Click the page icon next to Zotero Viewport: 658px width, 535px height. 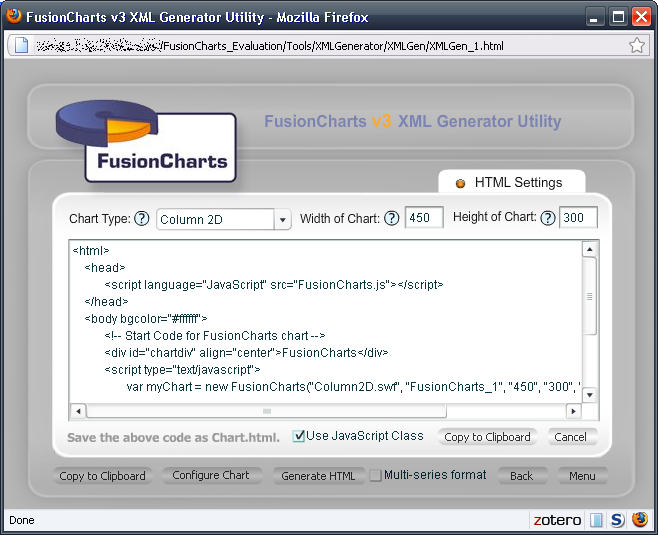tap(596, 520)
